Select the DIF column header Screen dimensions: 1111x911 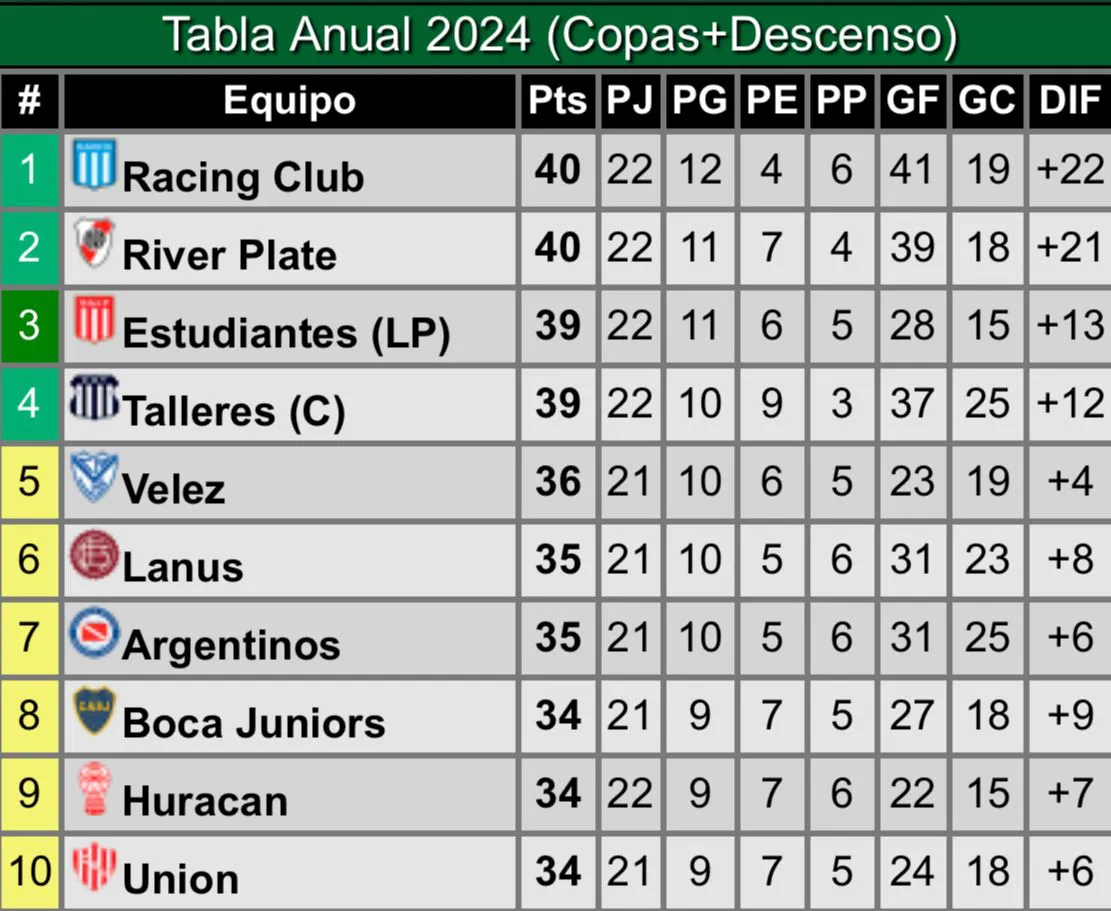(x=1069, y=101)
